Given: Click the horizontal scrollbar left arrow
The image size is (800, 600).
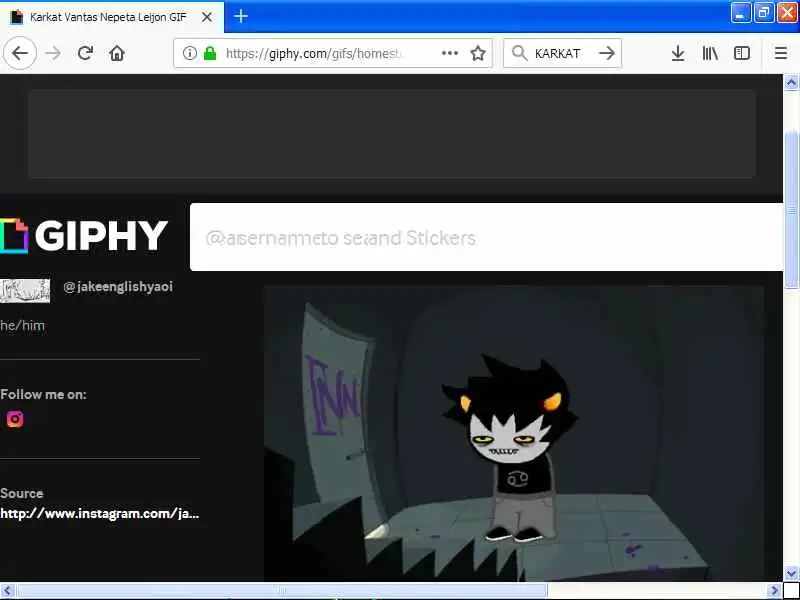Looking at the screenshot, I should [x=8, y=590].
